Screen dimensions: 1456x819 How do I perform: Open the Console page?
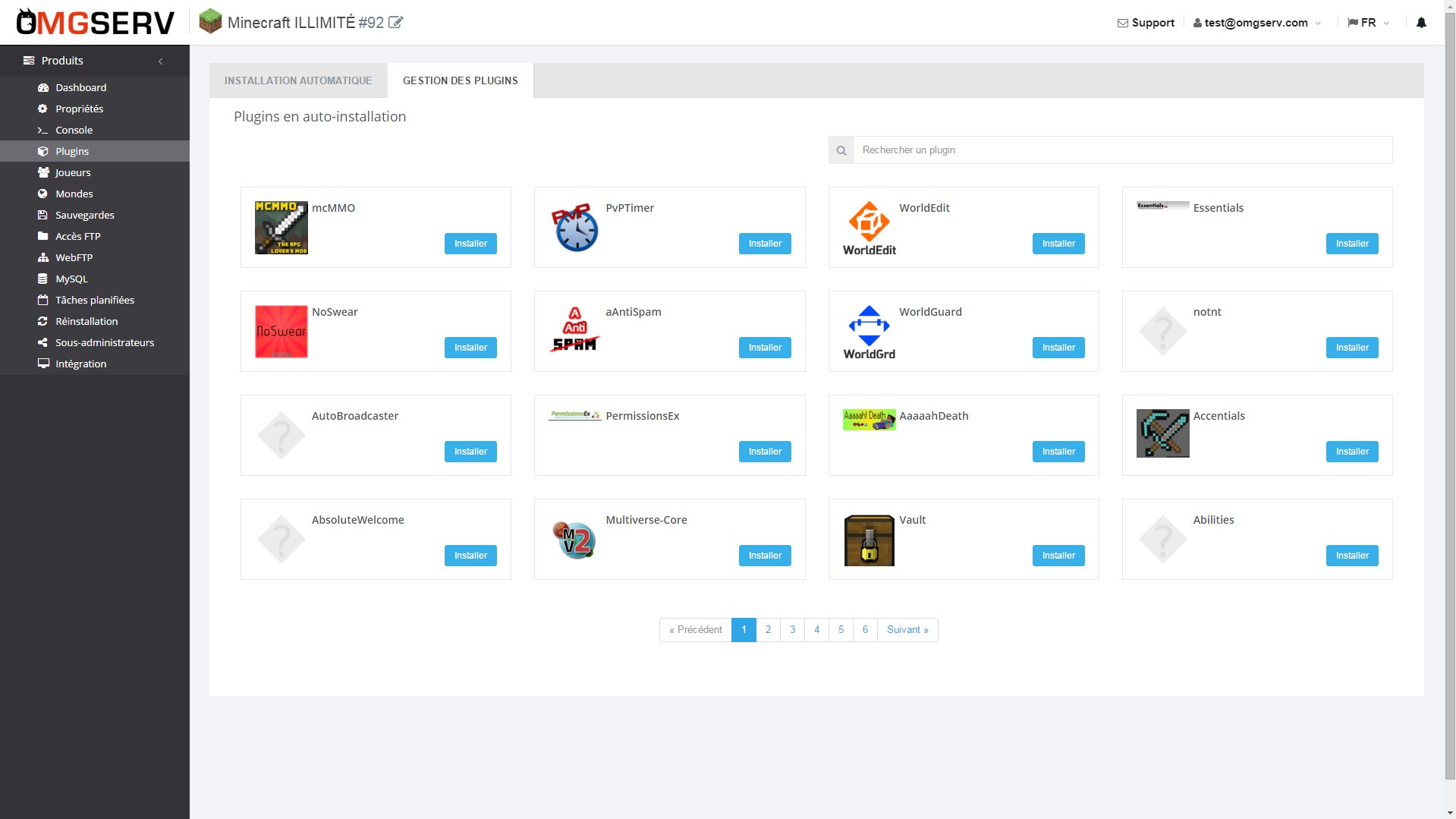tap(95, 130)
